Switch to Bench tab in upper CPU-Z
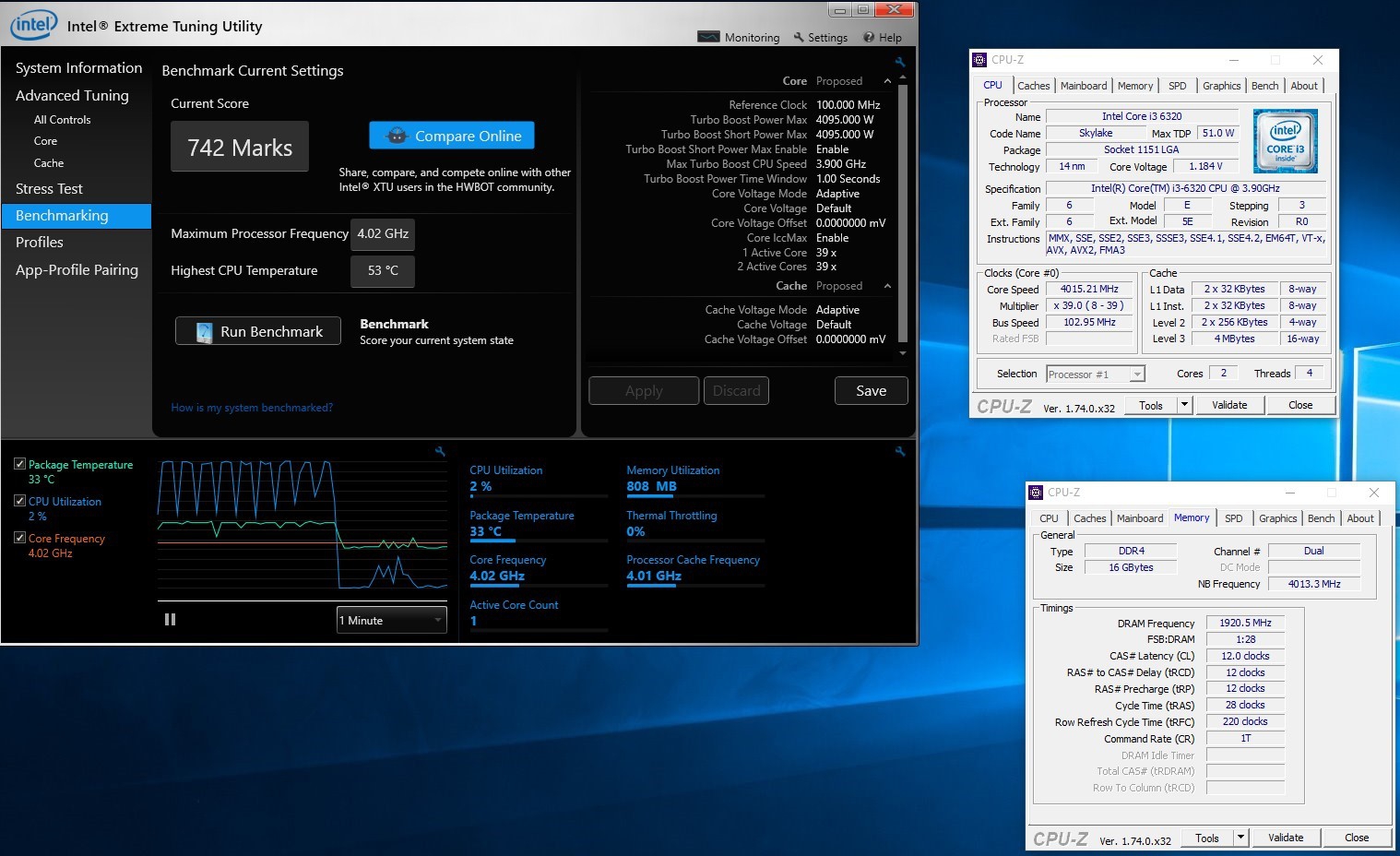 pyautogui.click(x=1265, y=86)
